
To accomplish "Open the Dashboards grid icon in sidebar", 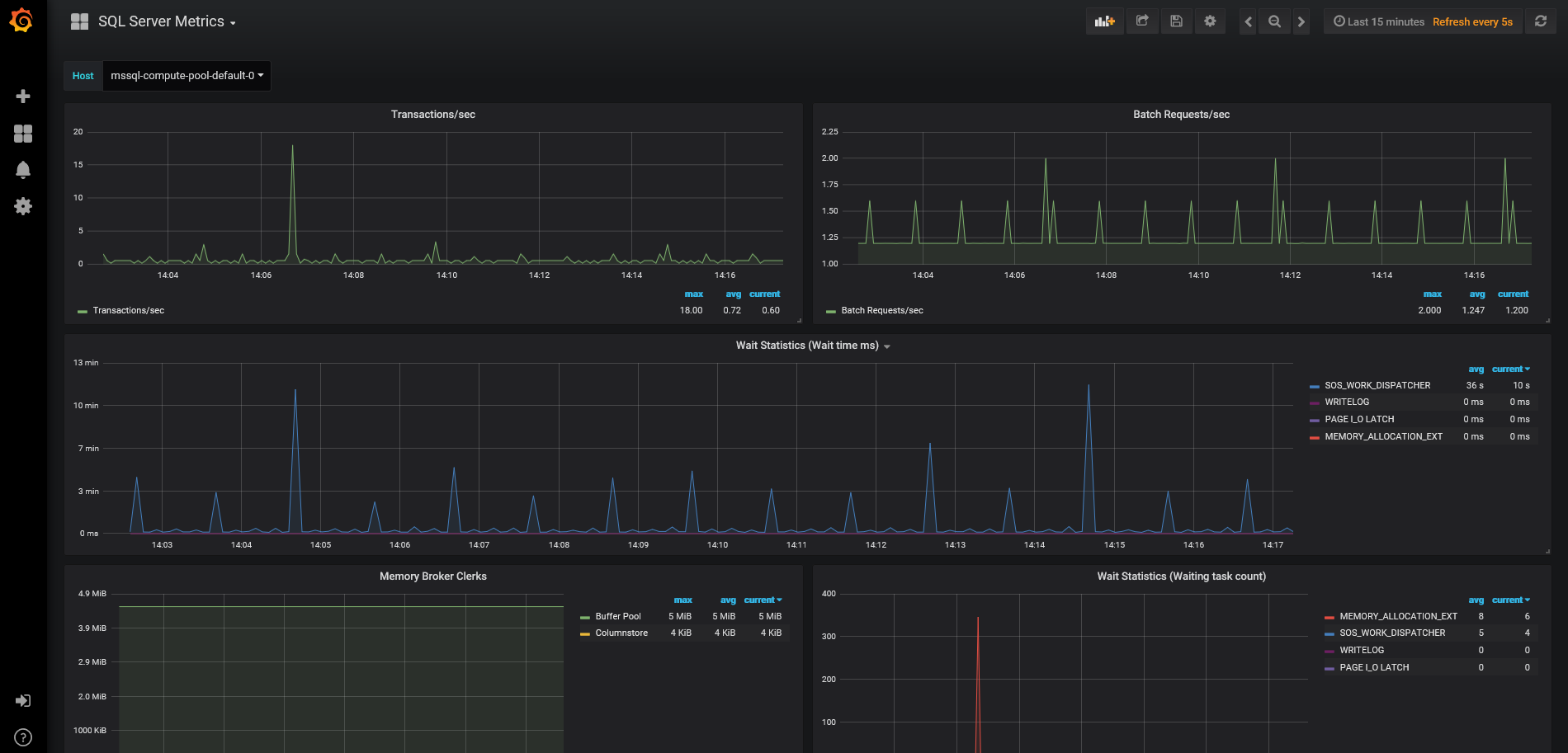I will [23, 134].
